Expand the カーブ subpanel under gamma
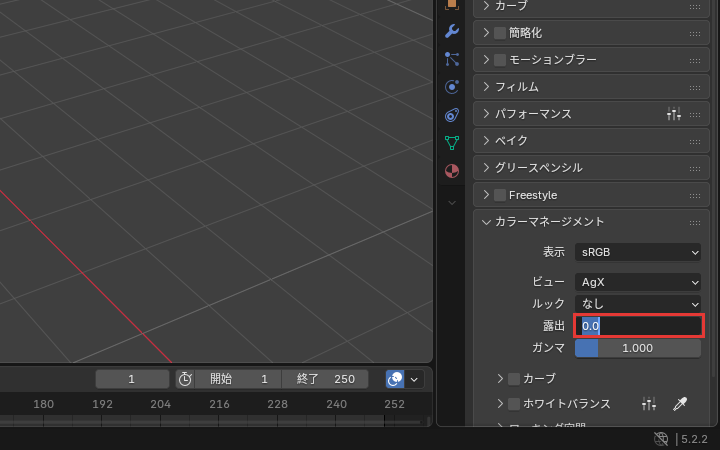The height and width of the screenshot is (450, 720). tap(501, 378)
